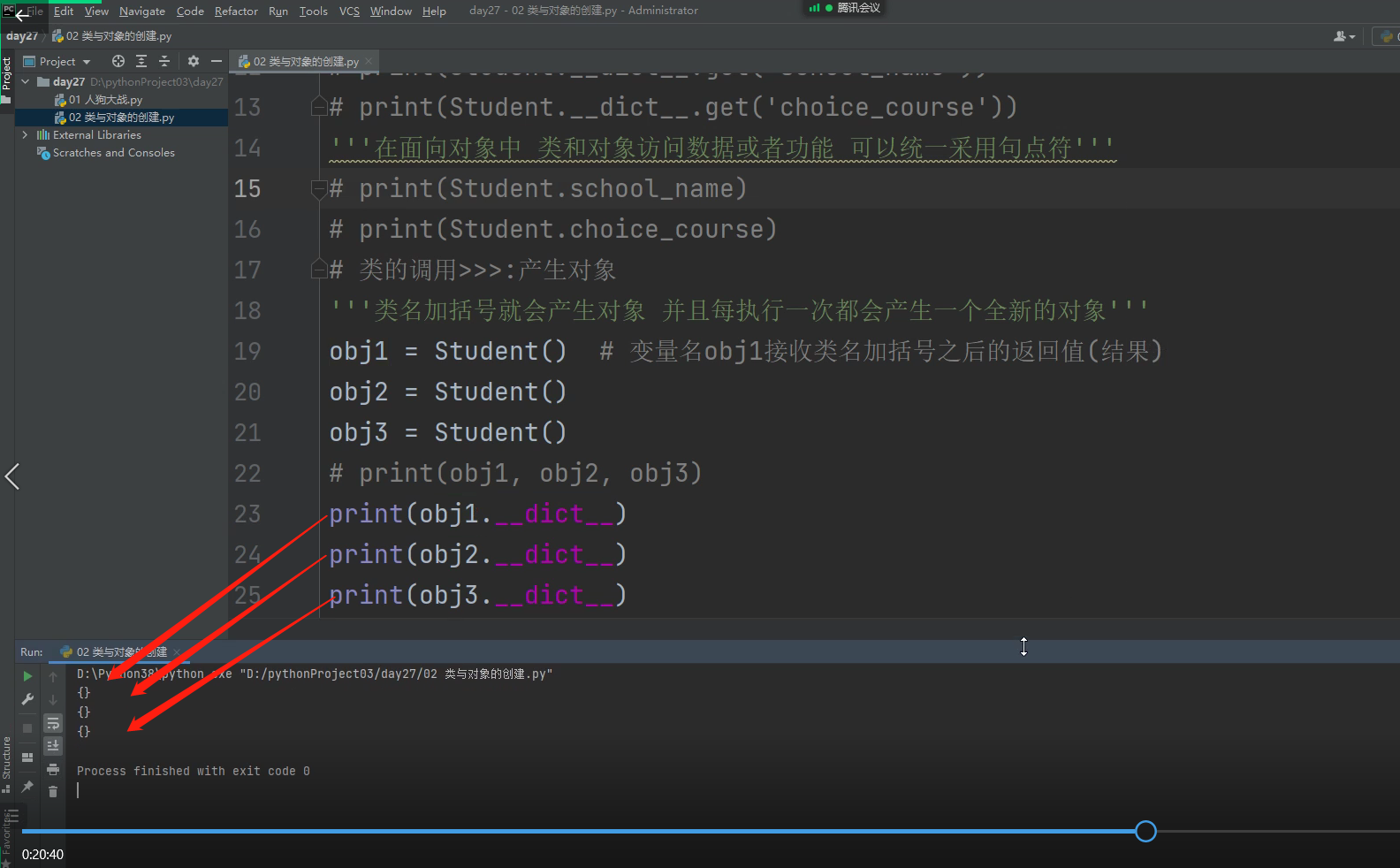Click the left chevron overlay on left edge
Viewport: 1400px width, 868px height.
(x=12, y=476)
